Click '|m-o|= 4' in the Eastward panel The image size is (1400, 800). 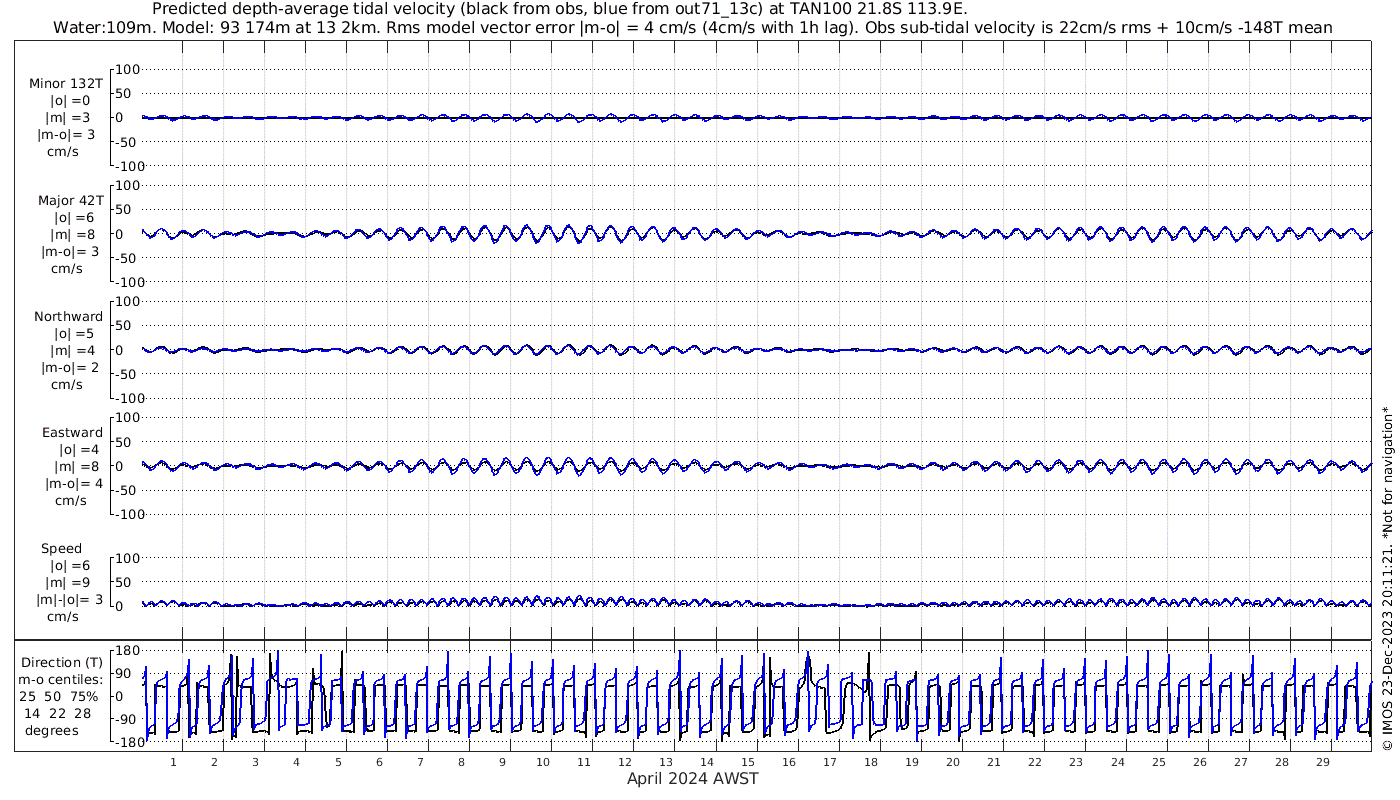74,483
